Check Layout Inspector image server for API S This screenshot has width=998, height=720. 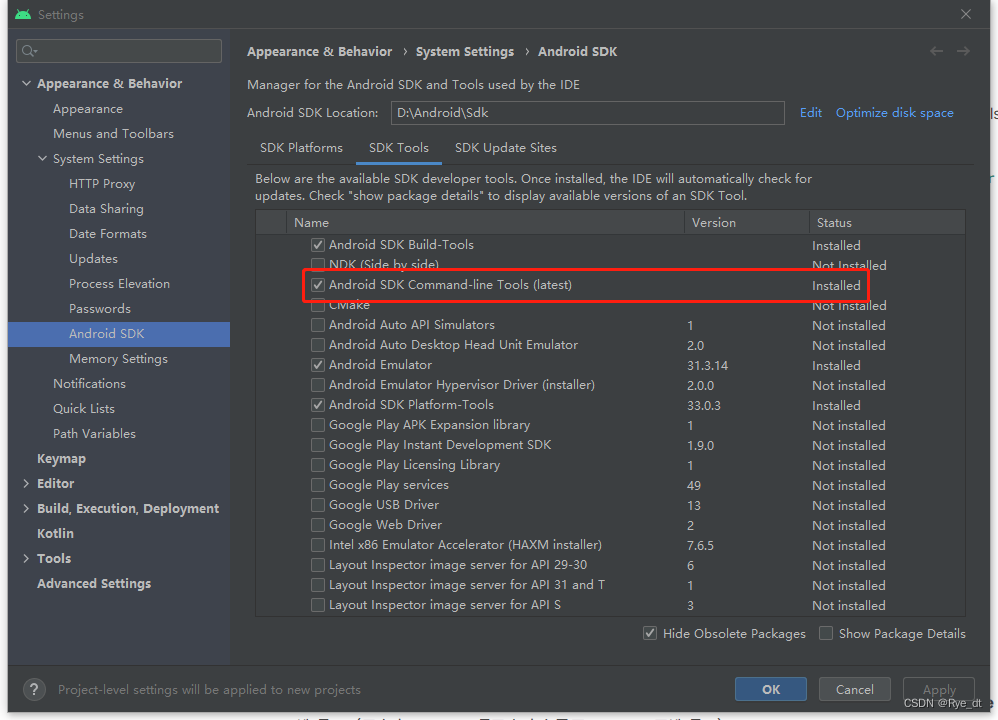(318, 604)
